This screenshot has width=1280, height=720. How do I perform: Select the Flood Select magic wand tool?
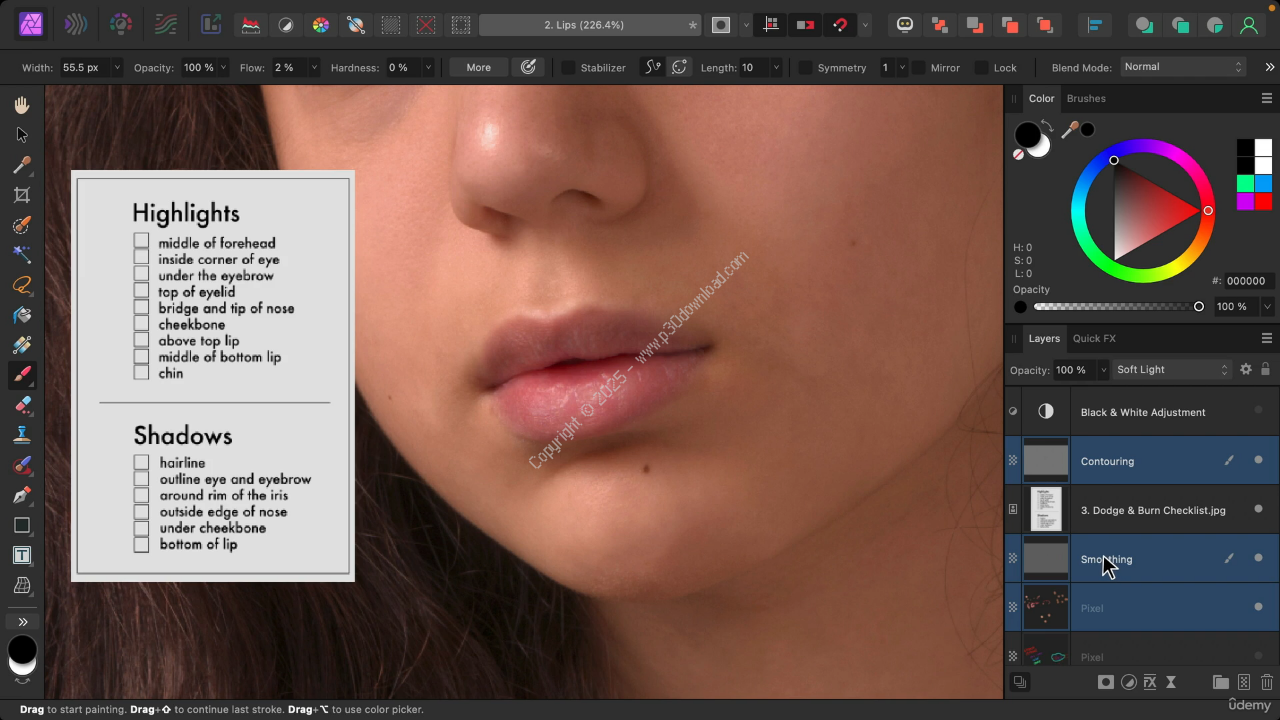22,255
